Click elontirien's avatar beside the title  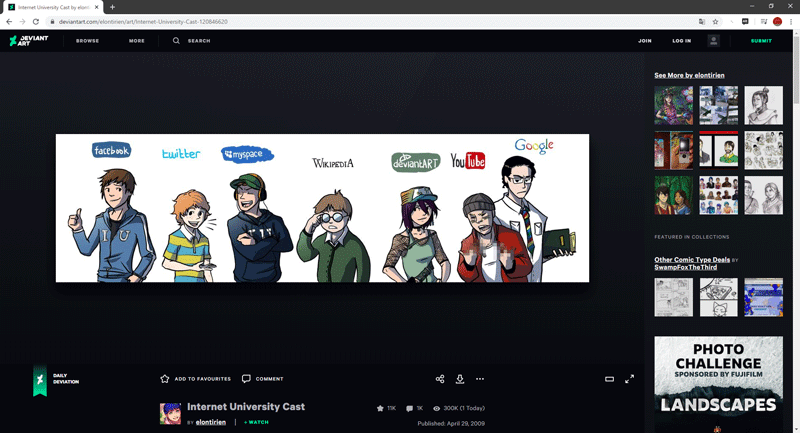[170, 414]
